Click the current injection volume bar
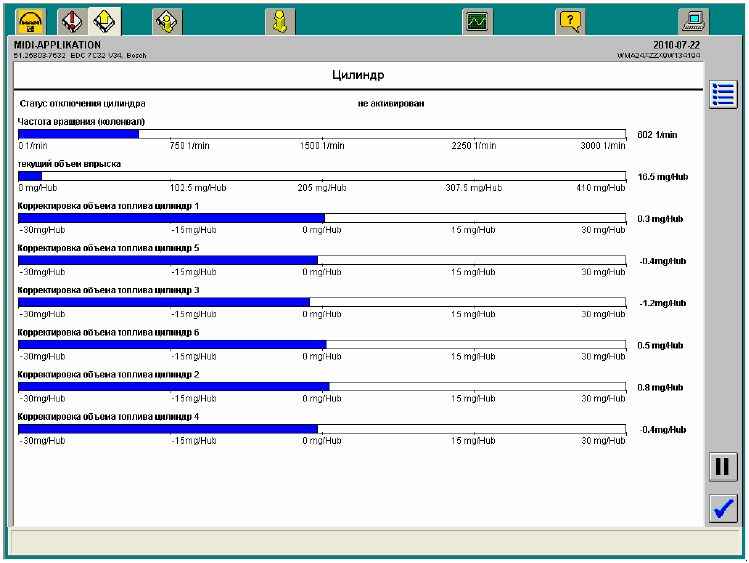 [322, 175]
